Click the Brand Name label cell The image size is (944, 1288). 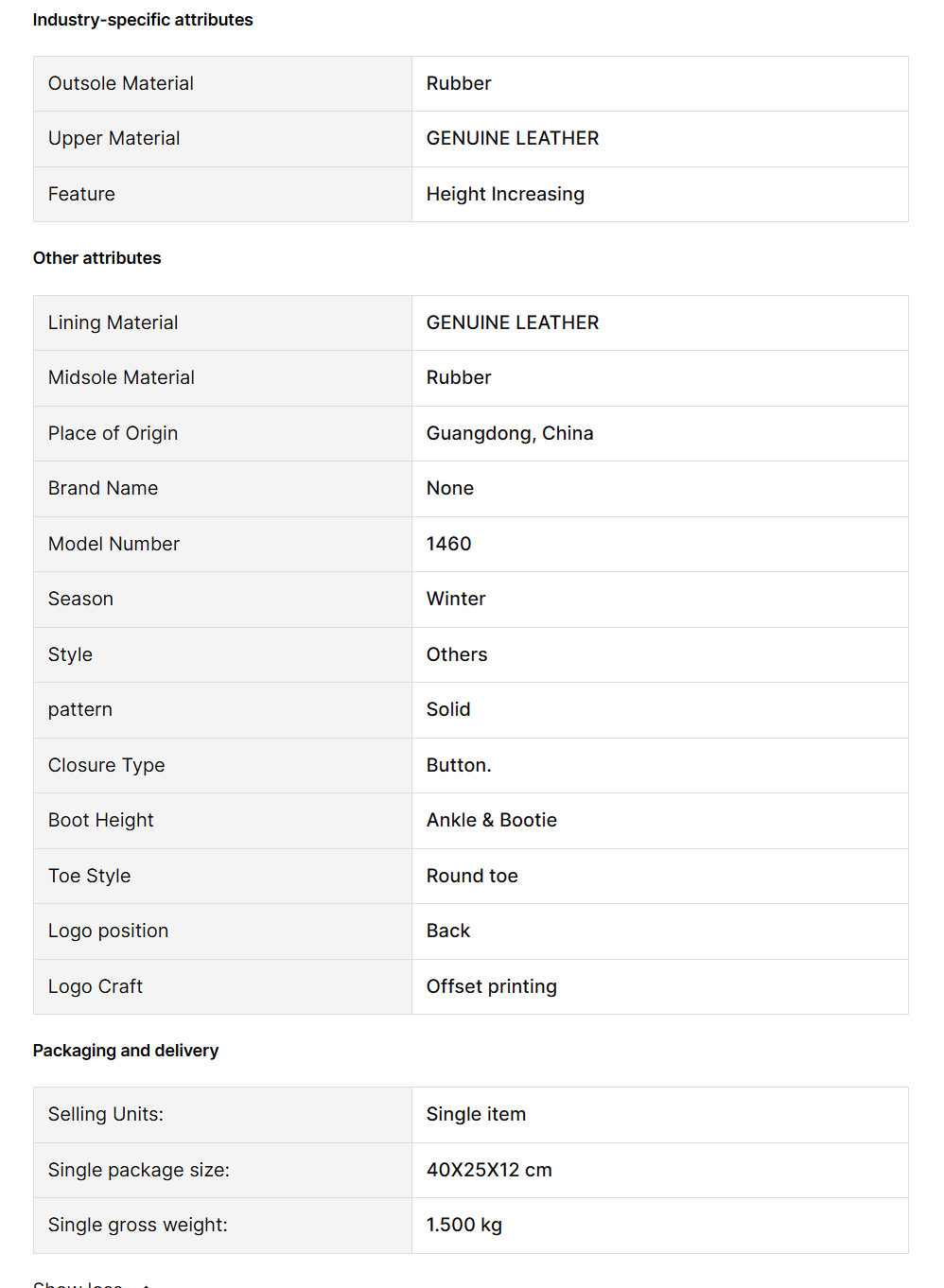[103, 489]
